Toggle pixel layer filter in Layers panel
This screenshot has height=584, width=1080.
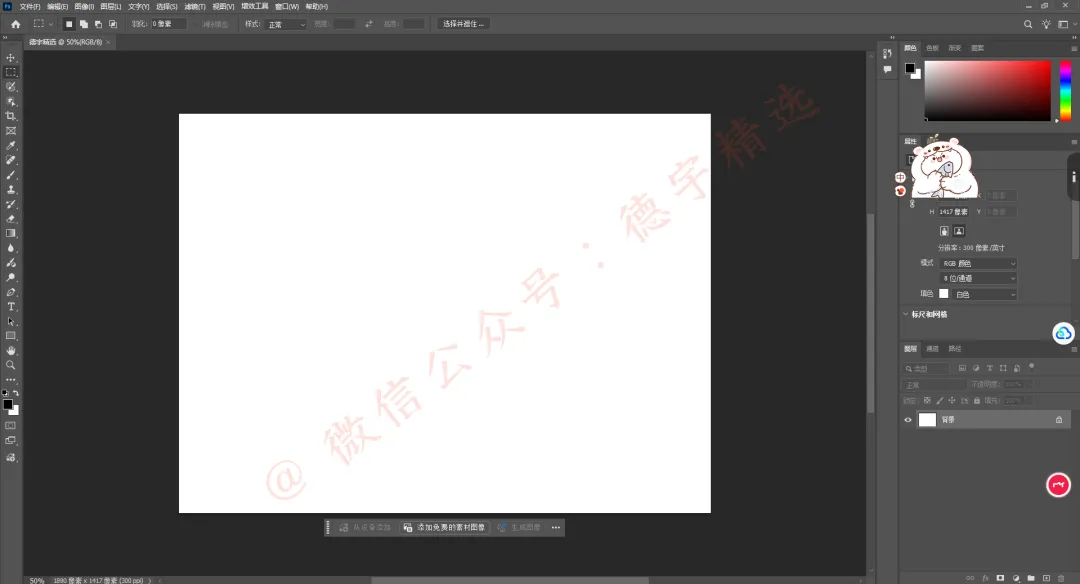pyautogui.click(x=962, y=368)
